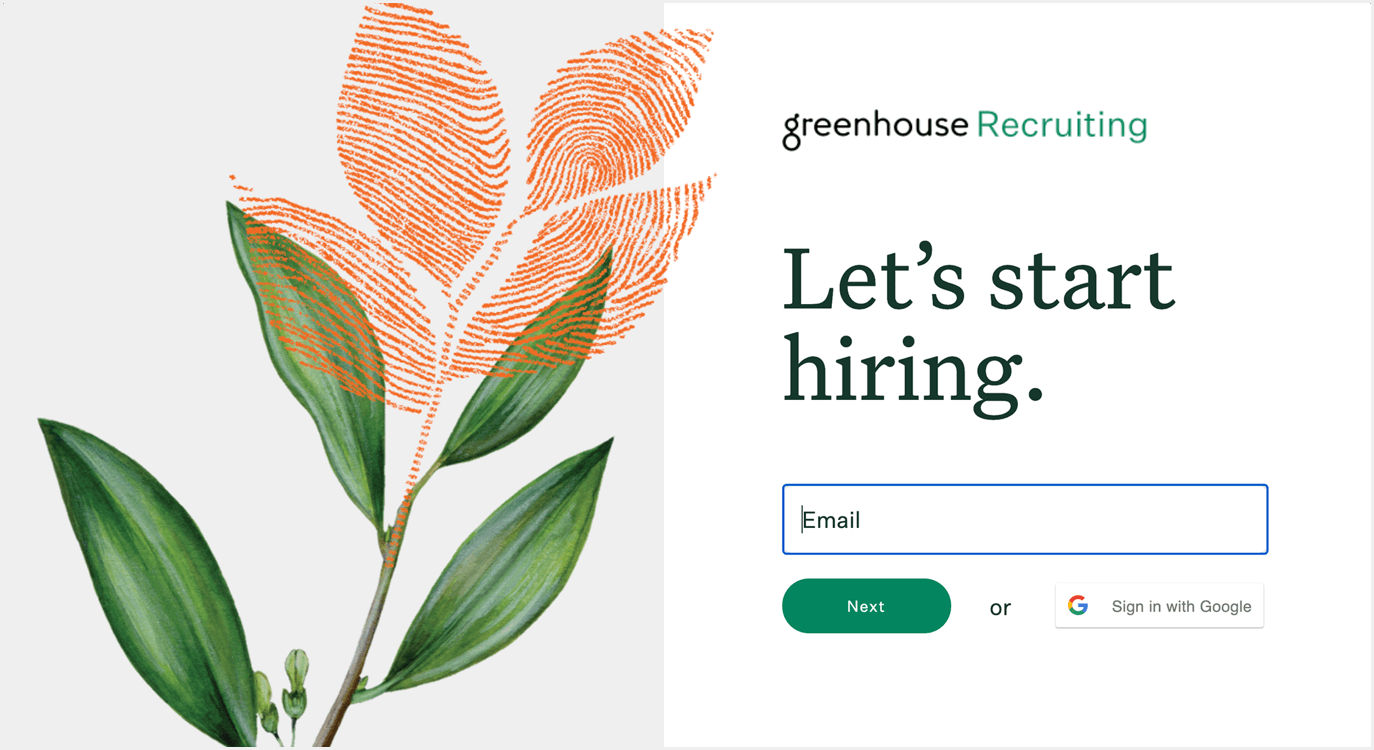The width and height of the screenshot is (1374, 750).
Task: Click the word greenhouse in the logo
Action: click(x=875, y=129)
